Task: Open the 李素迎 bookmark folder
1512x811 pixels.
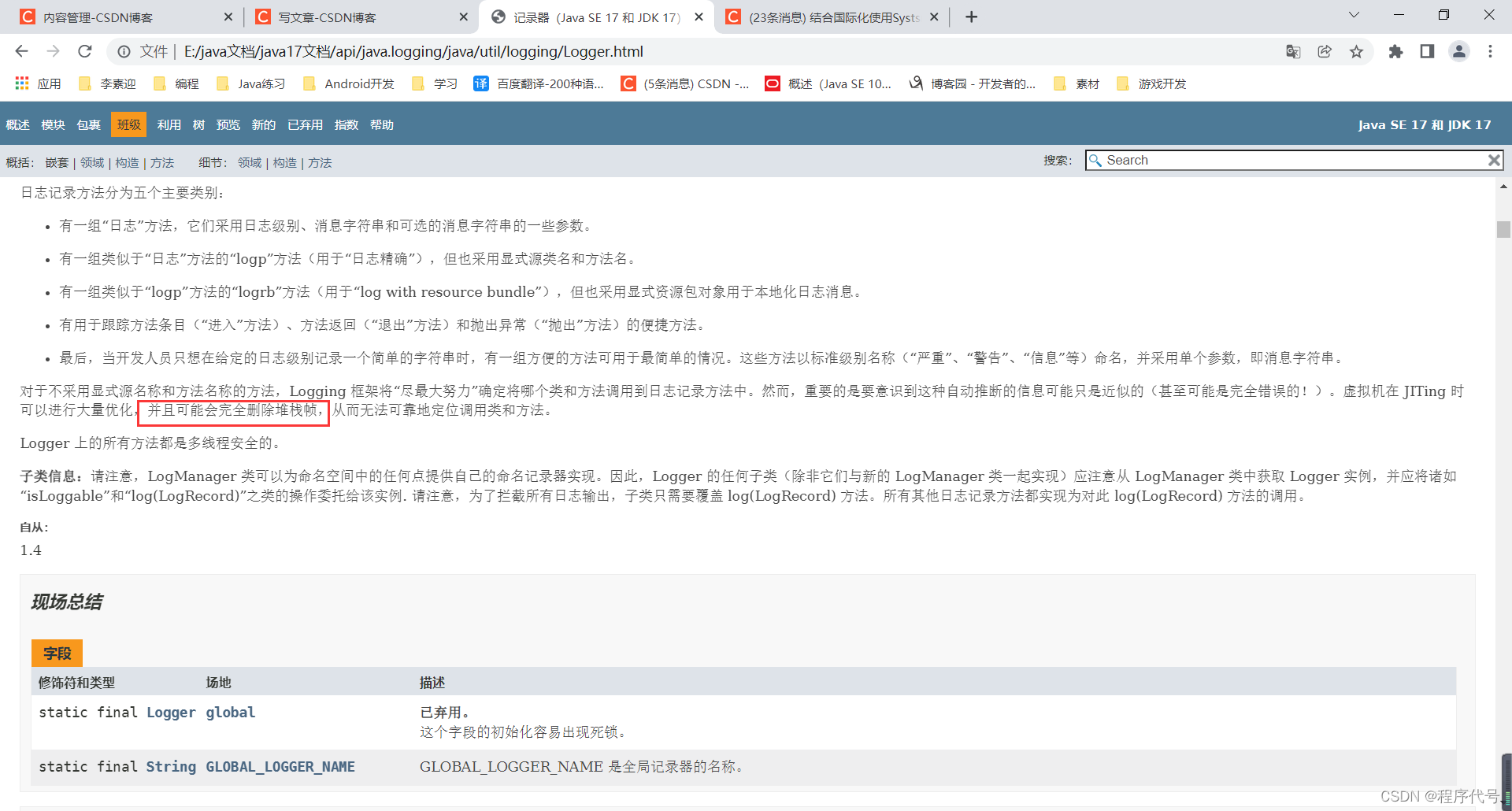Action: 108,83
